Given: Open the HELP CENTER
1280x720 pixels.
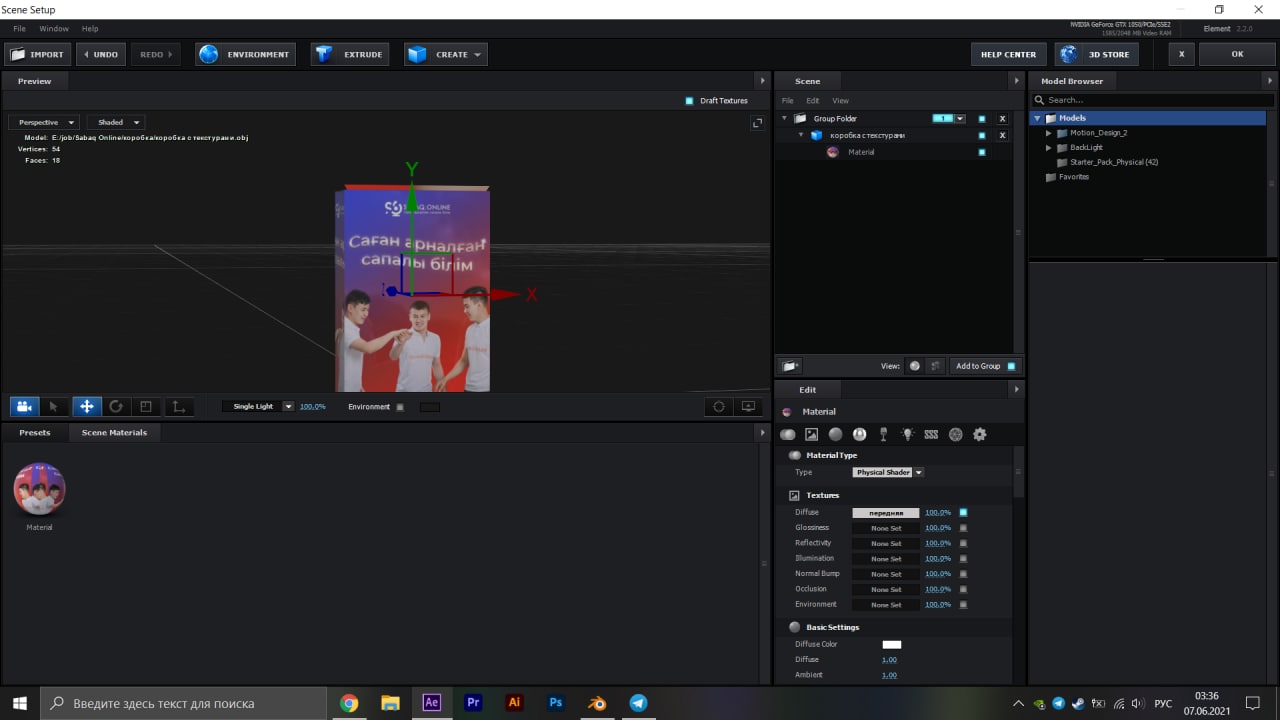Looking at the screenshot, I should click(1008, 54).
